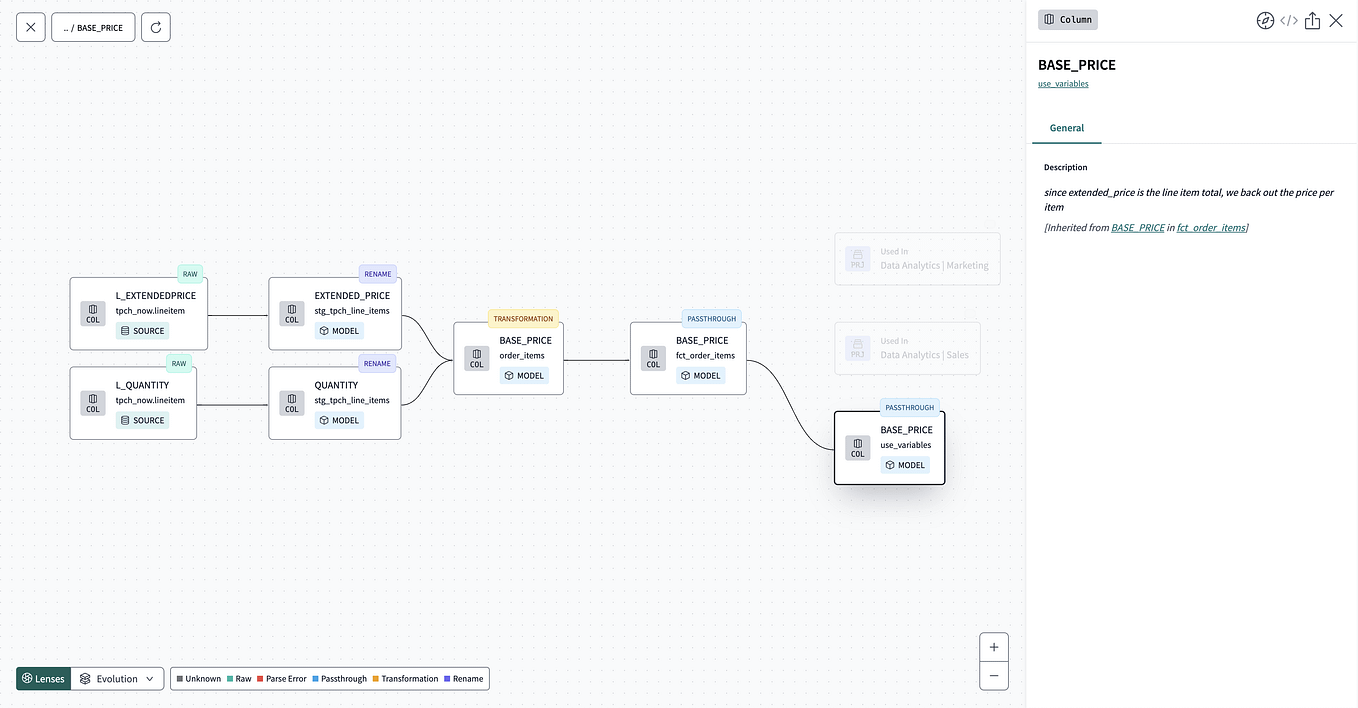1358x708 pixels.
Task: Select the BASE_PRICE fct_order_items node
Action: (x=688, y=358)
